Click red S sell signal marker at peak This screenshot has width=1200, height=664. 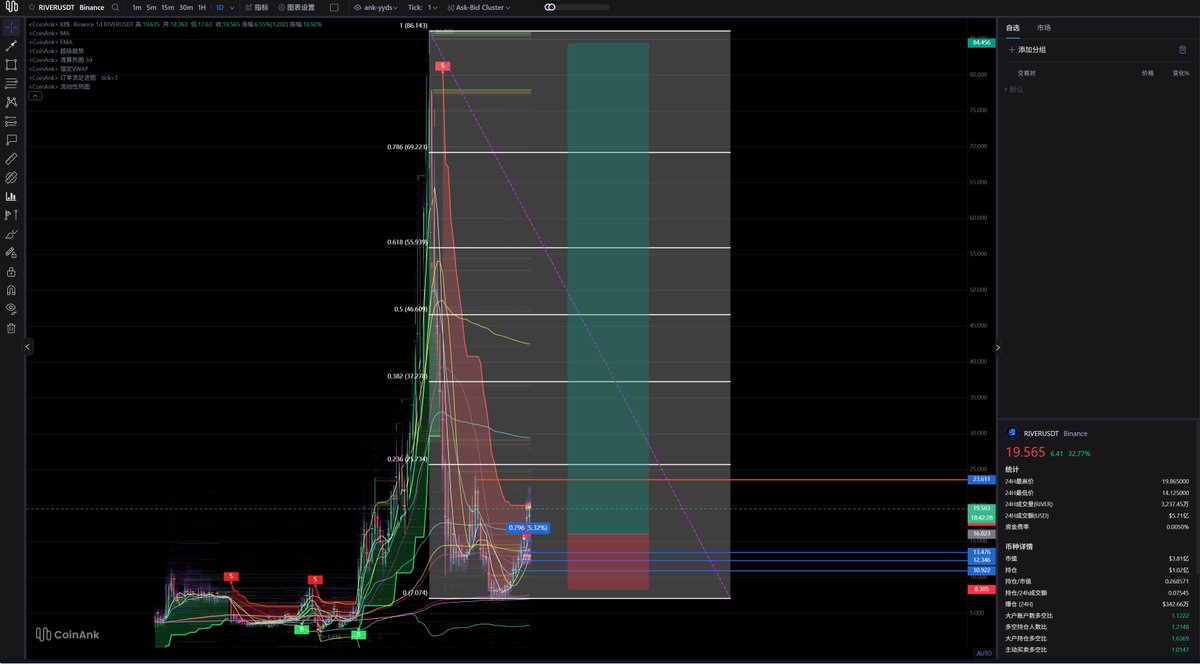coord(444,65)
